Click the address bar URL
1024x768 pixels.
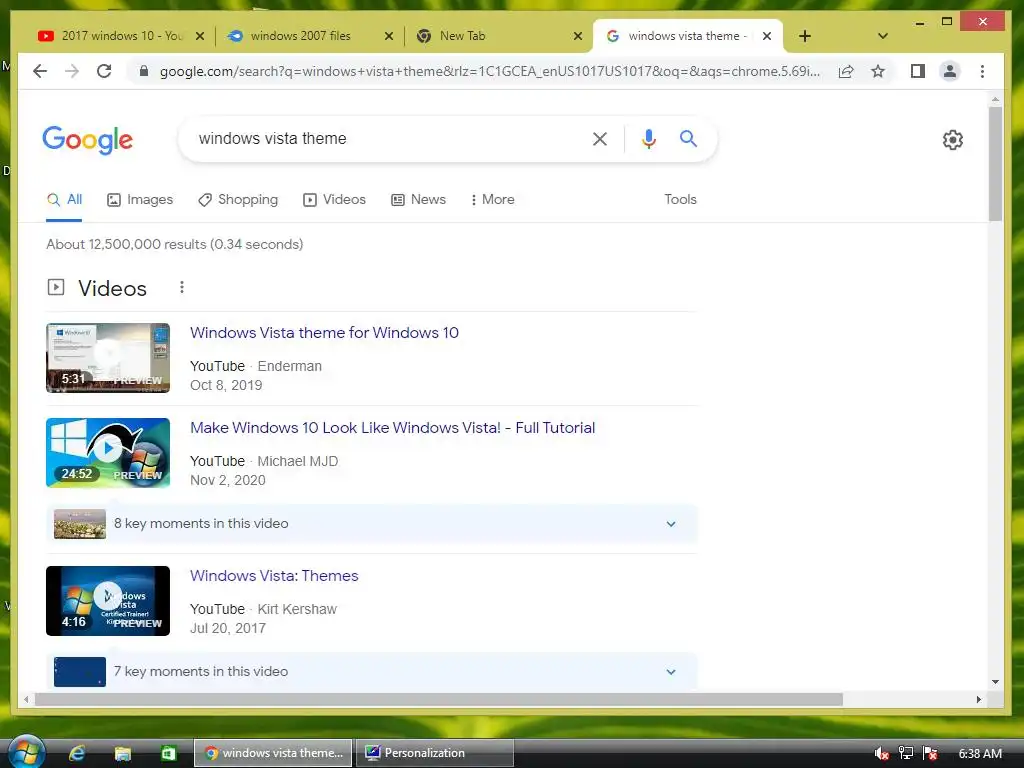tap(490, 71)
